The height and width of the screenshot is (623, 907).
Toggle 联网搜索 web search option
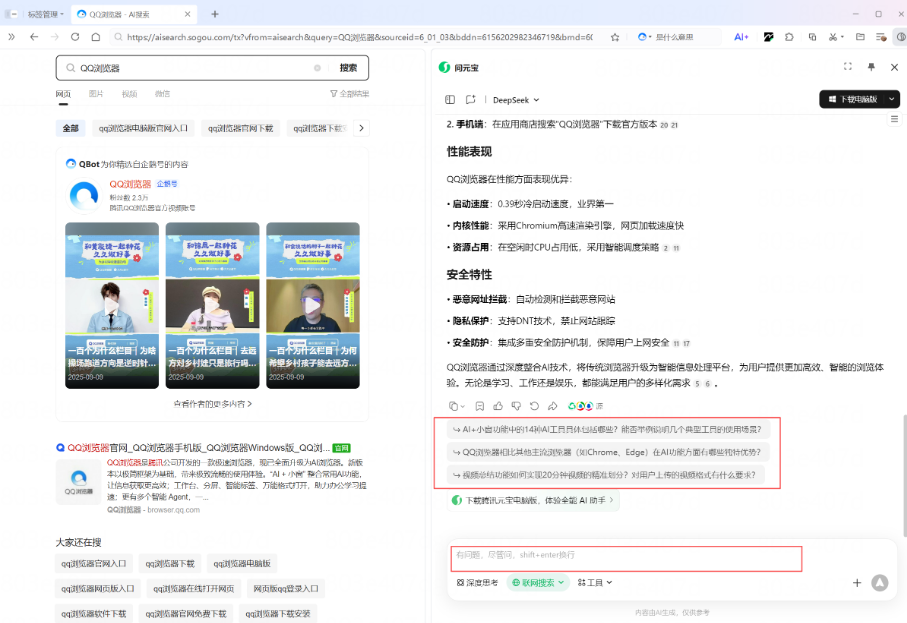(x=537, y=582)
